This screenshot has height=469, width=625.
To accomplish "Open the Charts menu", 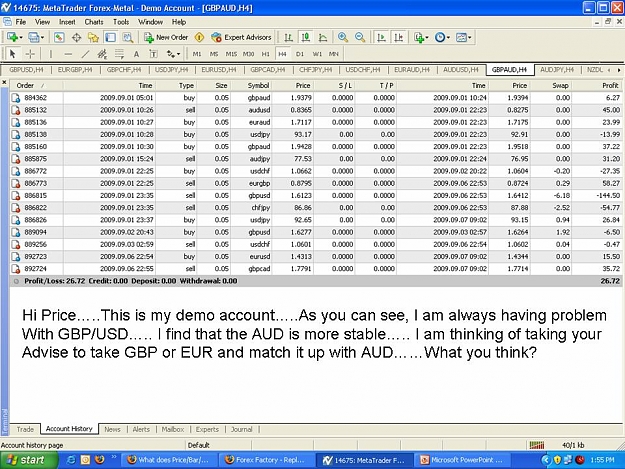I will pos(94,22).
